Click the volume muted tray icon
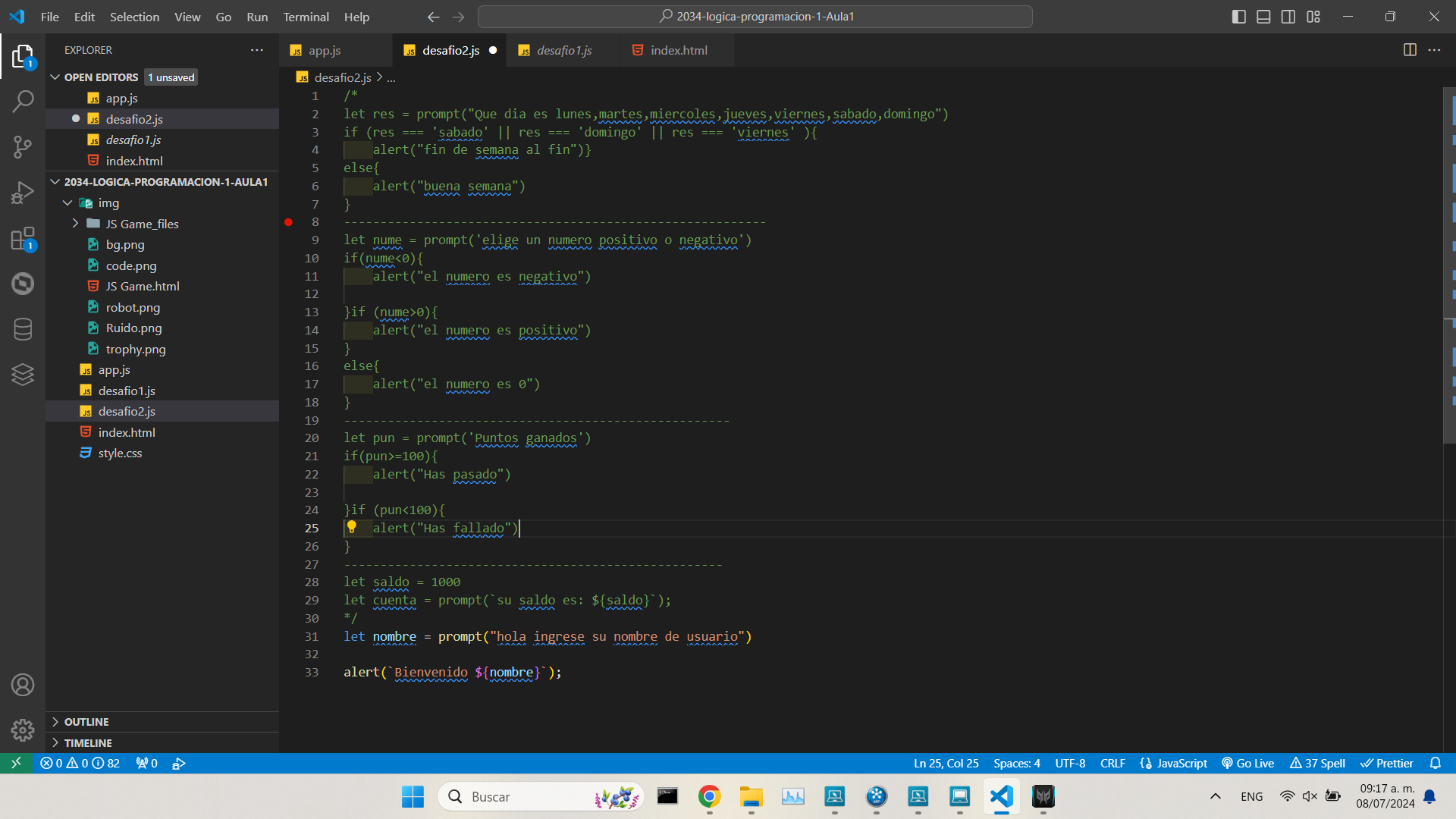This screenshot has width=1456, height=819. (1310, 796)
